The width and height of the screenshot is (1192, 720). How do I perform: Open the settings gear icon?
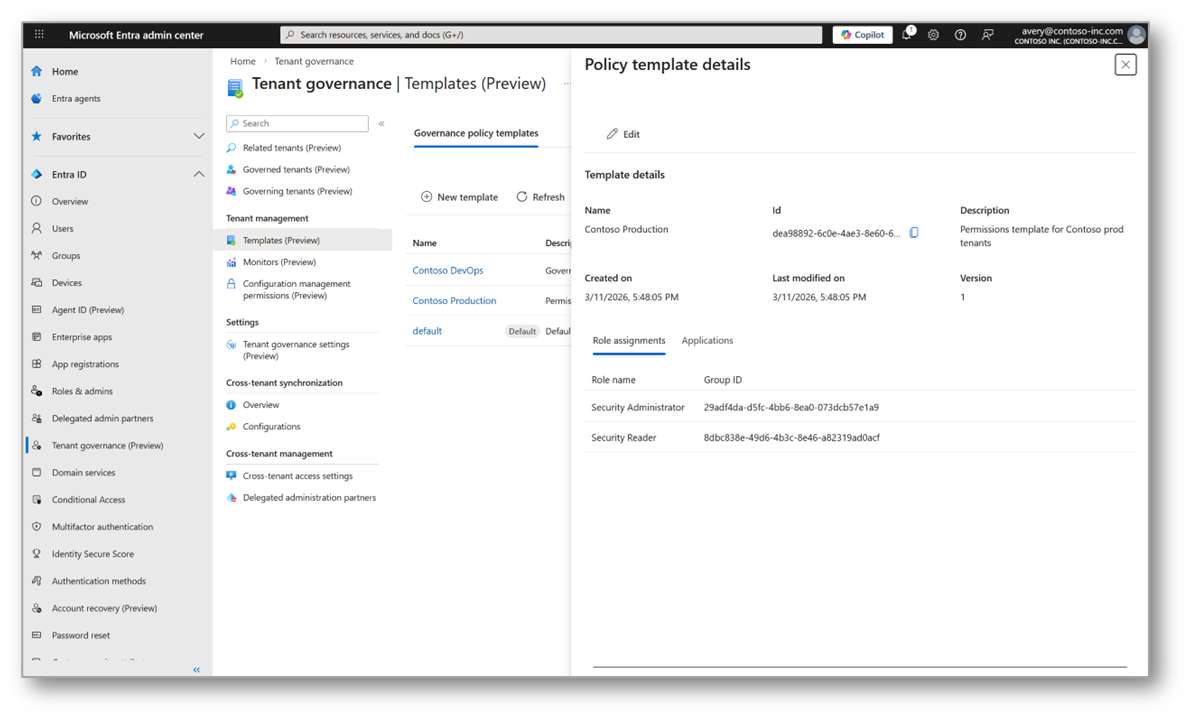click(934, 35)
